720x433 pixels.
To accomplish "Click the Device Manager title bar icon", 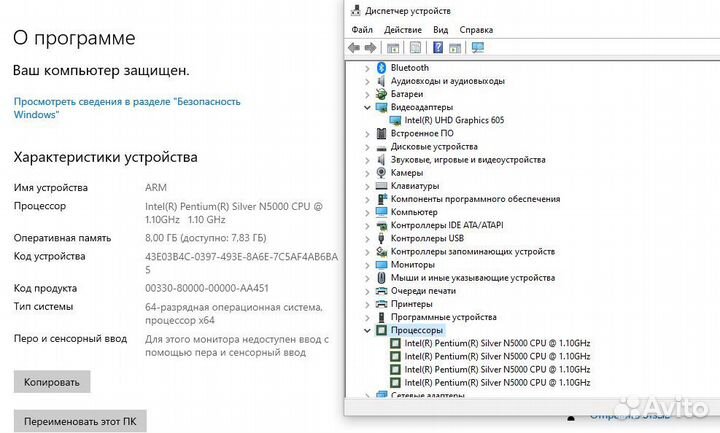I will (x=355, y=10).
